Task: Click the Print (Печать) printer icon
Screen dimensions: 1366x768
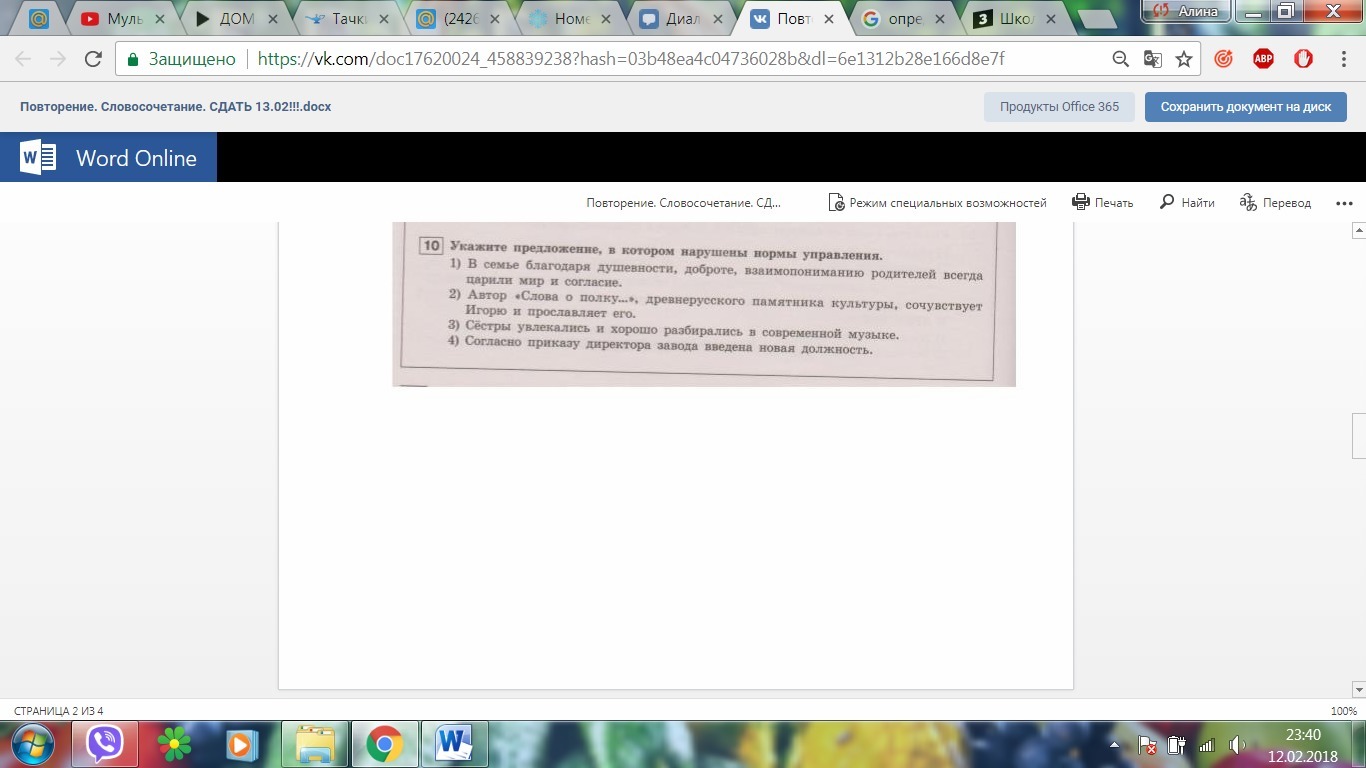Action: [x=1080, y=202]
